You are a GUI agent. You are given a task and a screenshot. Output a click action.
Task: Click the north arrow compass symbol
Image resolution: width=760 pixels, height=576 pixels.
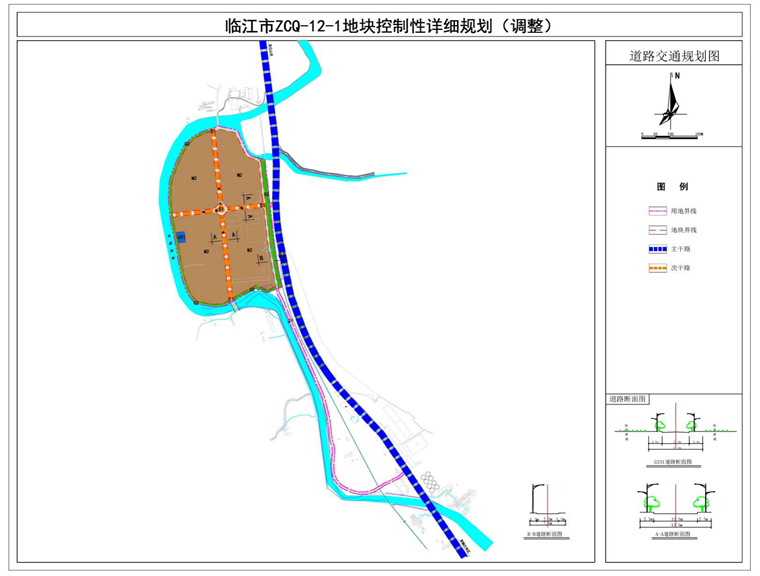(x=672, y=100)
